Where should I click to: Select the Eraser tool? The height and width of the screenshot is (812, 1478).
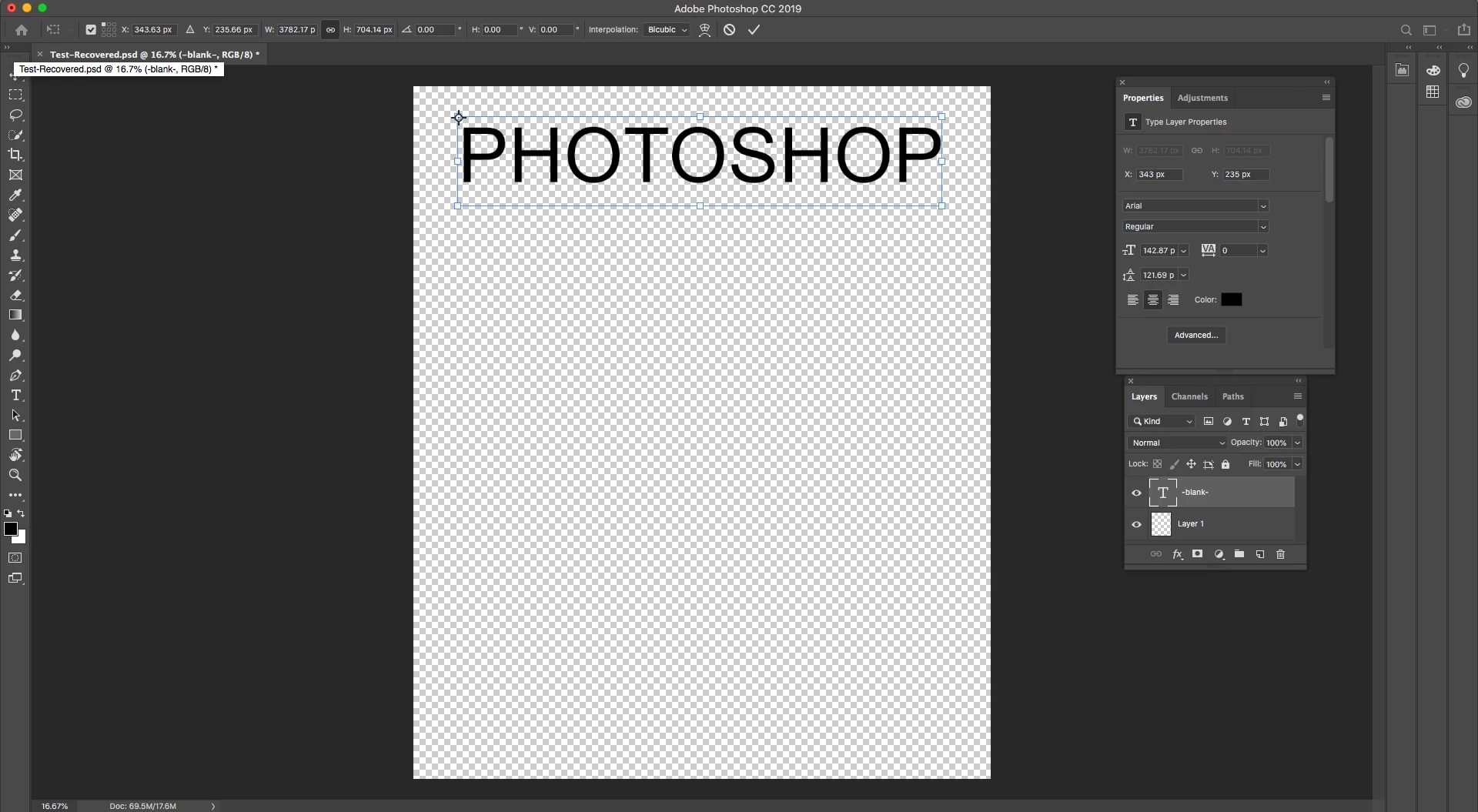click(15, 295)
